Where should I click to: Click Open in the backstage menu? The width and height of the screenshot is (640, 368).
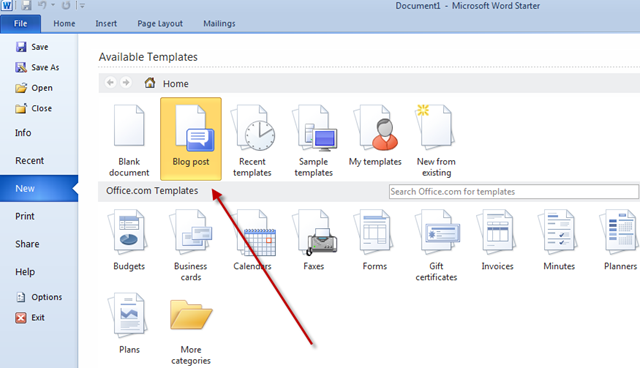[34, 88]
